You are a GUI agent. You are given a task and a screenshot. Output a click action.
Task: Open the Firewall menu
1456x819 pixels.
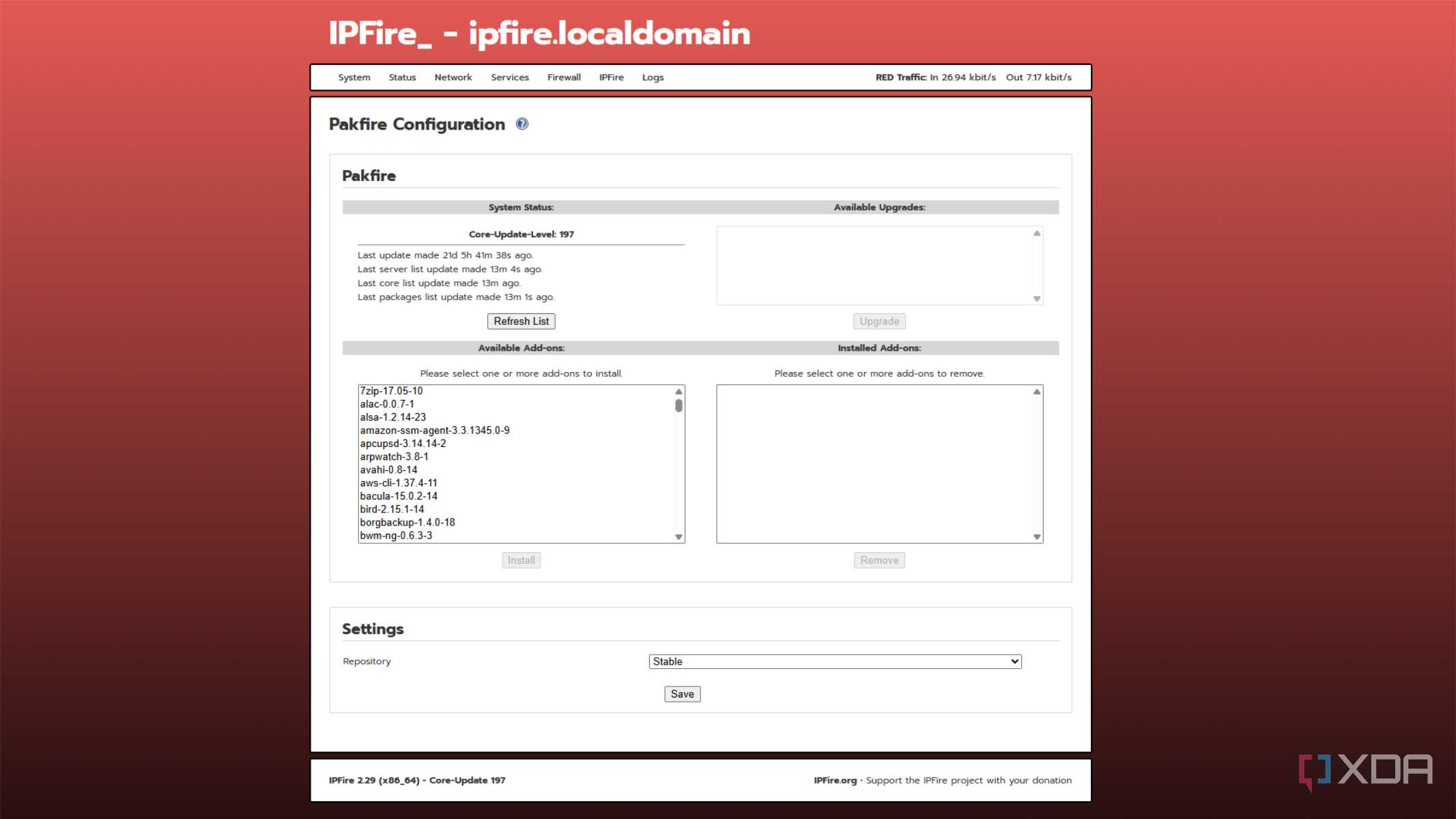click(x=564, y=77)
